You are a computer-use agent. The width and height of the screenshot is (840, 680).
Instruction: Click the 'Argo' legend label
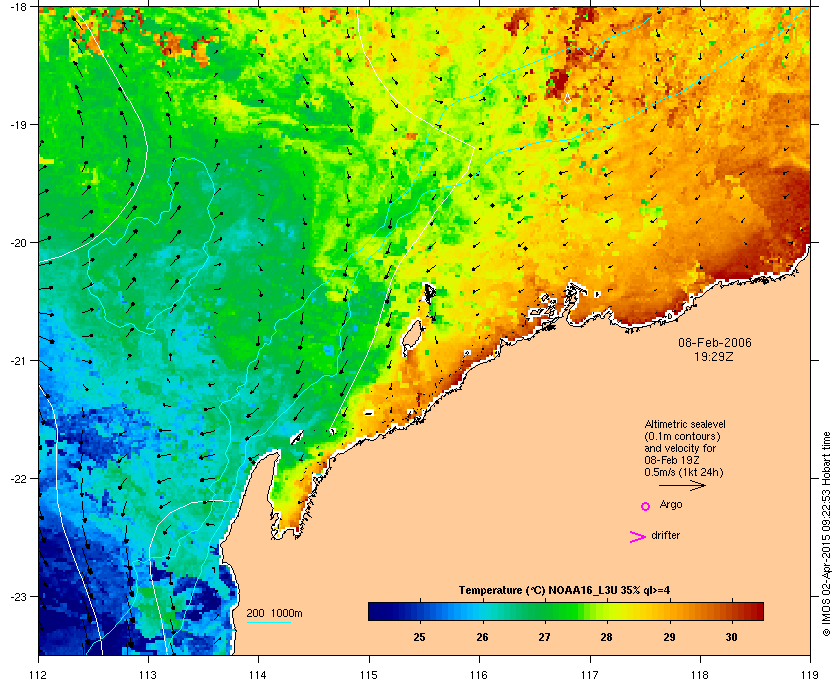point(671,505)
